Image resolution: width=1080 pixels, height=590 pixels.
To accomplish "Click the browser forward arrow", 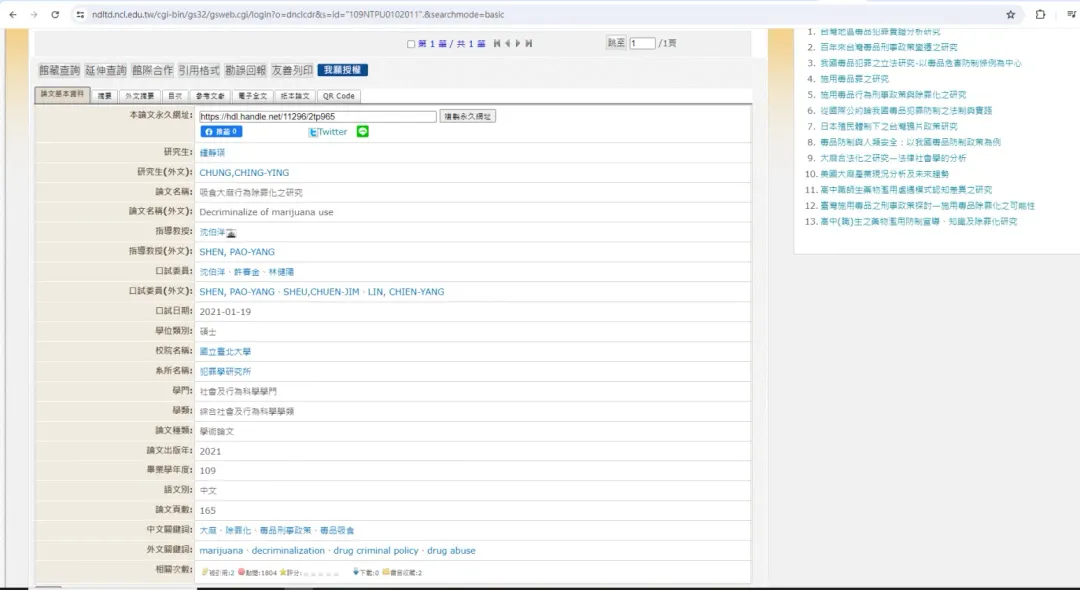I will [x=34, y=14].
